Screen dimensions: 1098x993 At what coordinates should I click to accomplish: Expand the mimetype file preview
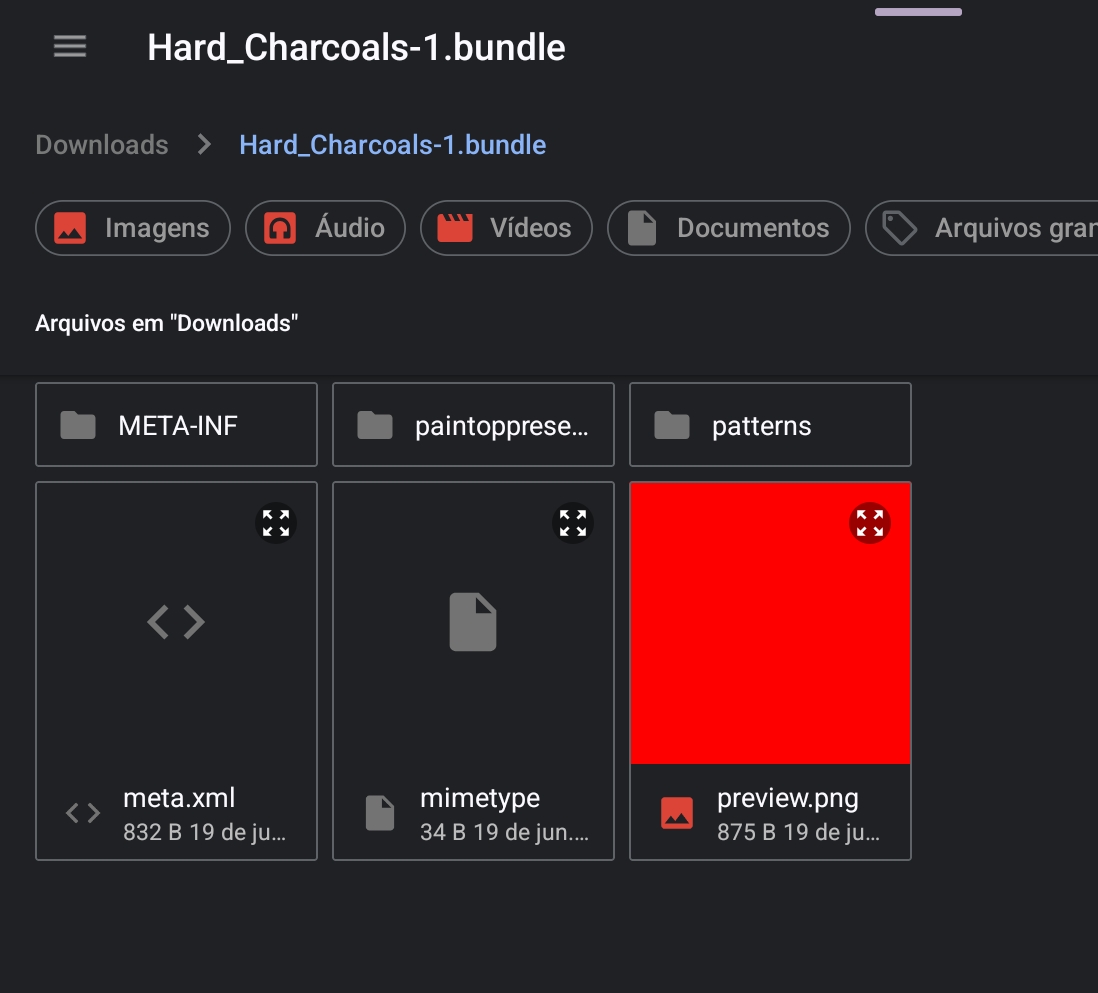pos(573,523)
